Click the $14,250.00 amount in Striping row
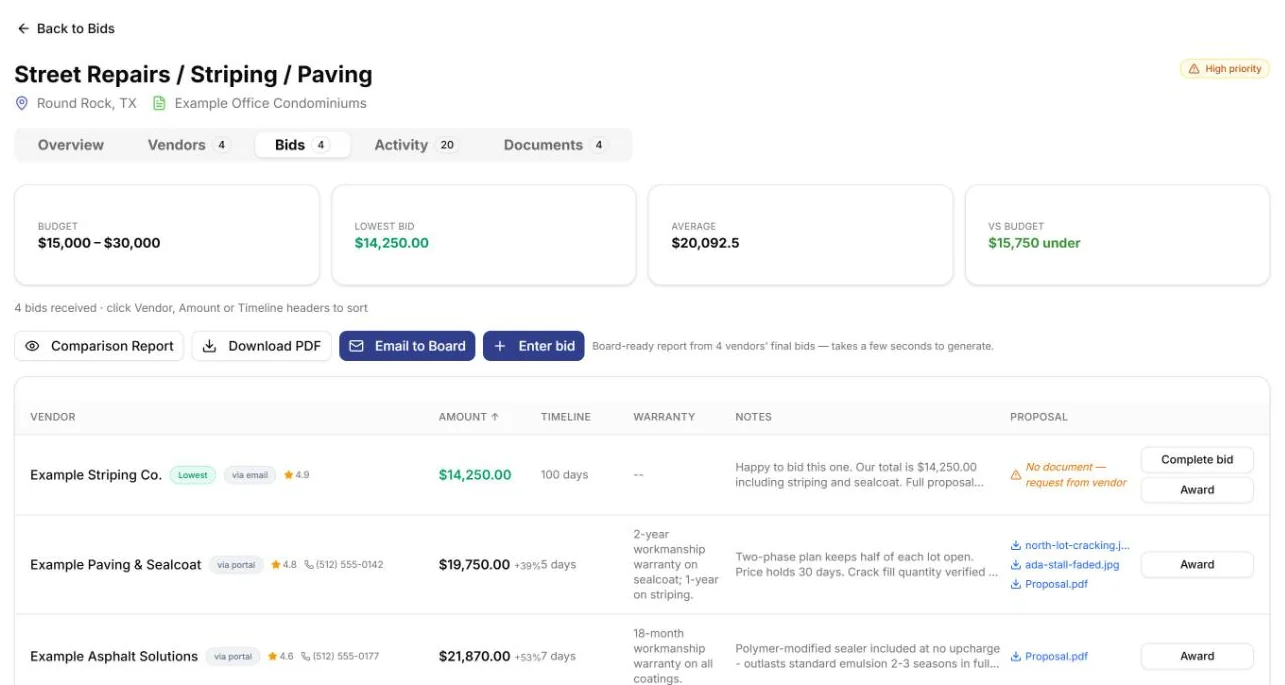Image resolution: width=1285 pixels, height=685 pixels. (475, 475)
